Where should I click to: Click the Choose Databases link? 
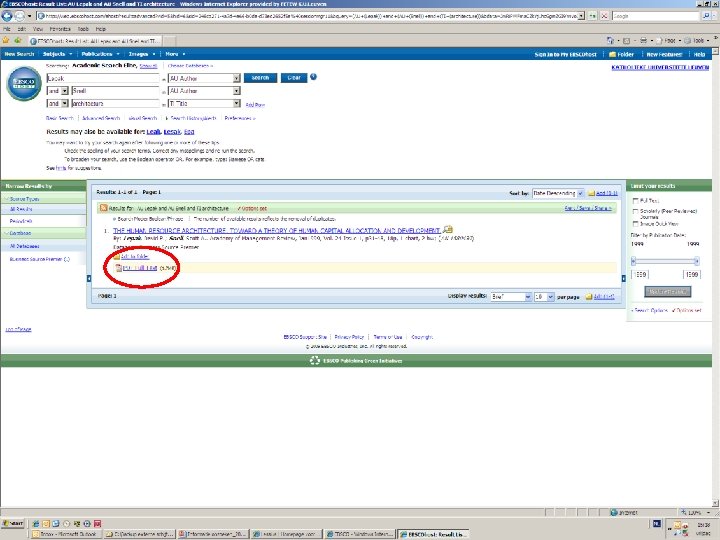pos(190,66)
